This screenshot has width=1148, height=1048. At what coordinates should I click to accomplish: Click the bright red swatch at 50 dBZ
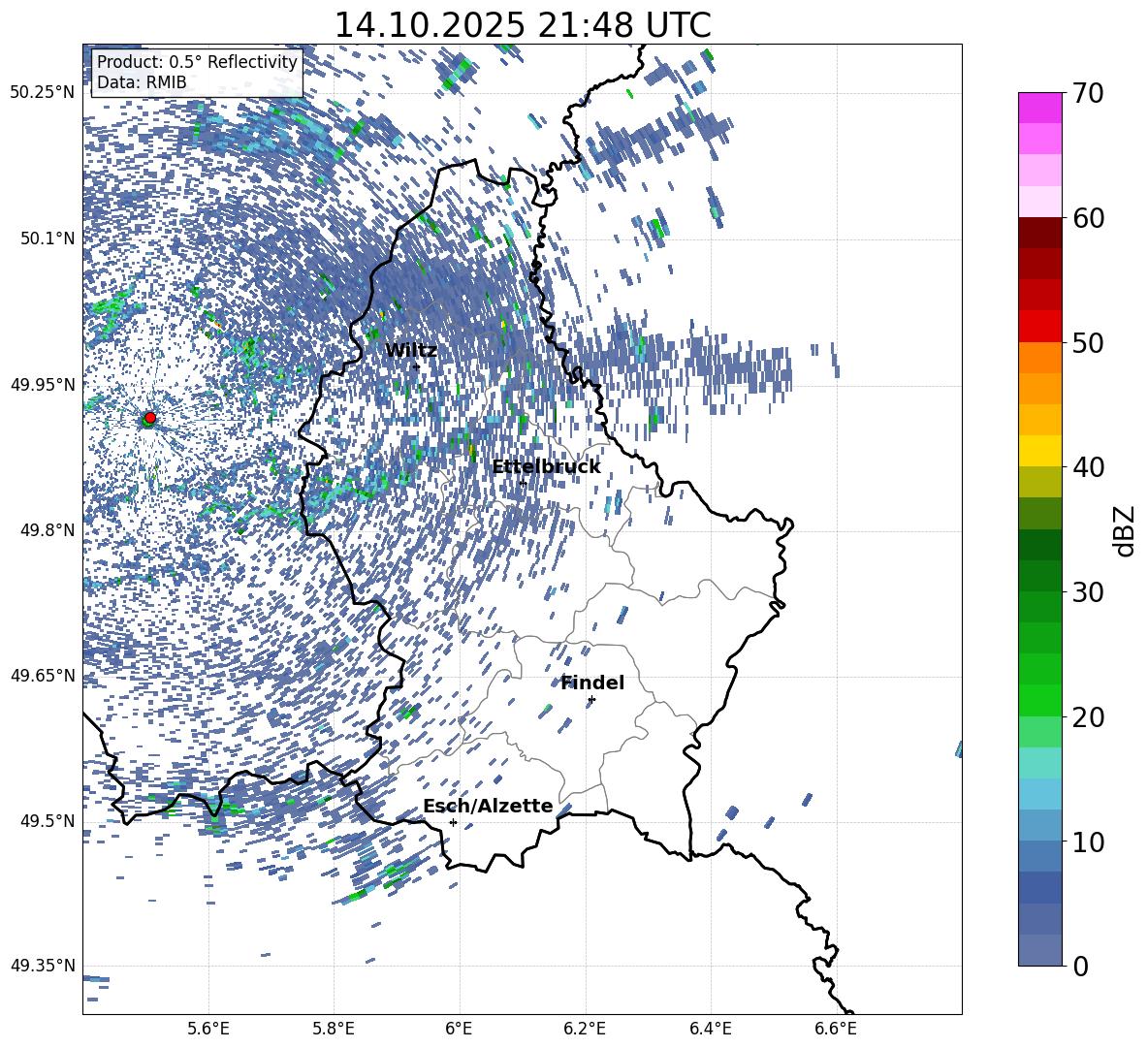(1040, 327)
